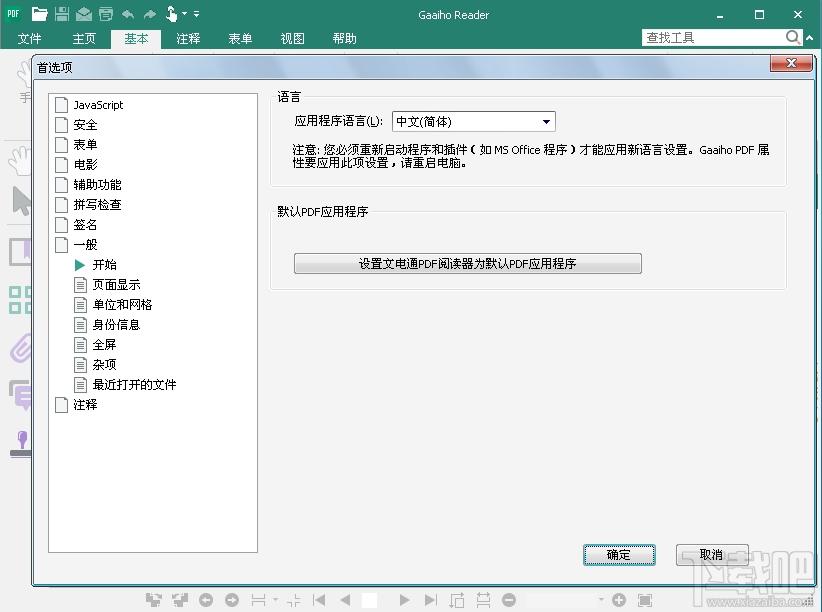Click the 确定 button
Screen dimensions: 822x612
pyautogui.click(x=619, y=555)
